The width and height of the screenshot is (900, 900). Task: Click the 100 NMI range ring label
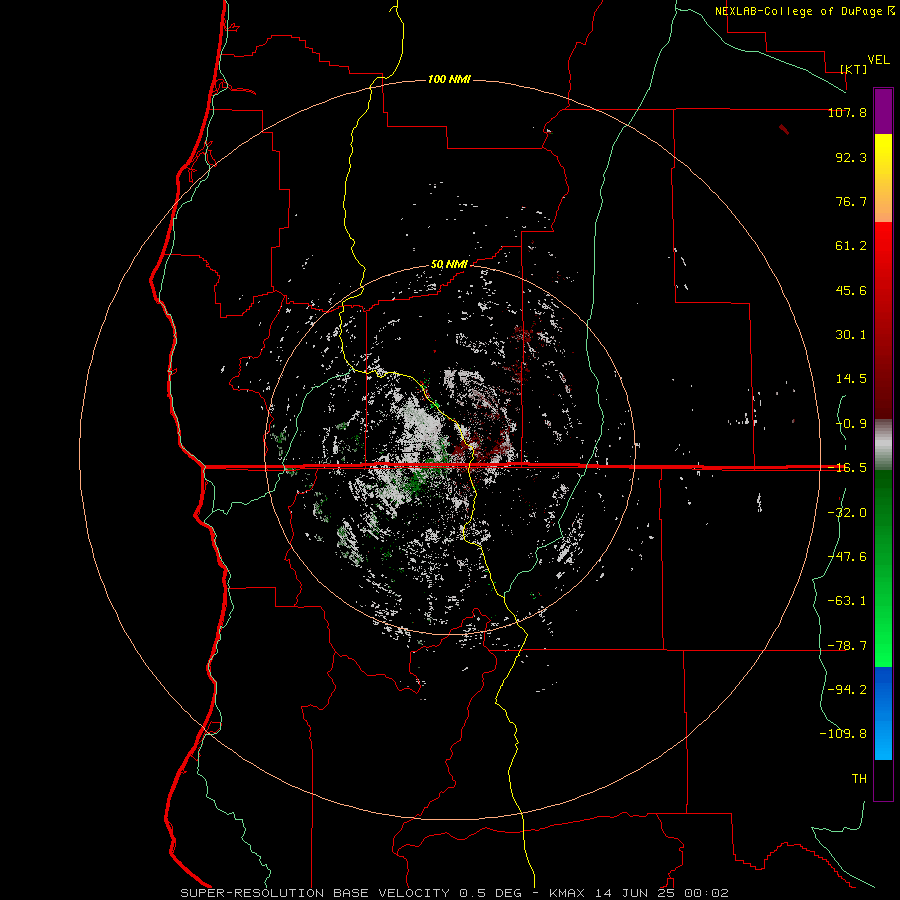tap(449, 79)
